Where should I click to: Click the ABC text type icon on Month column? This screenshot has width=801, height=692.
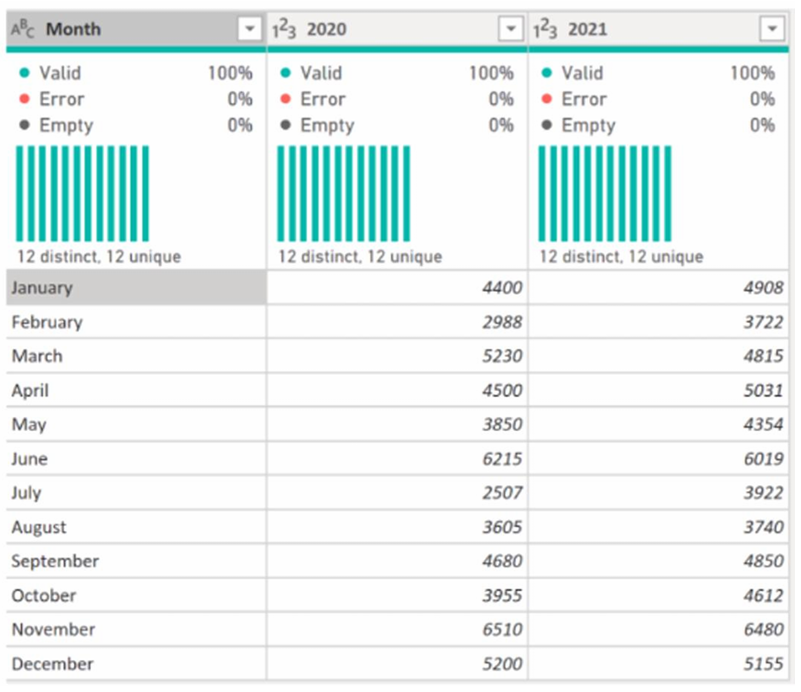(23, 30)
